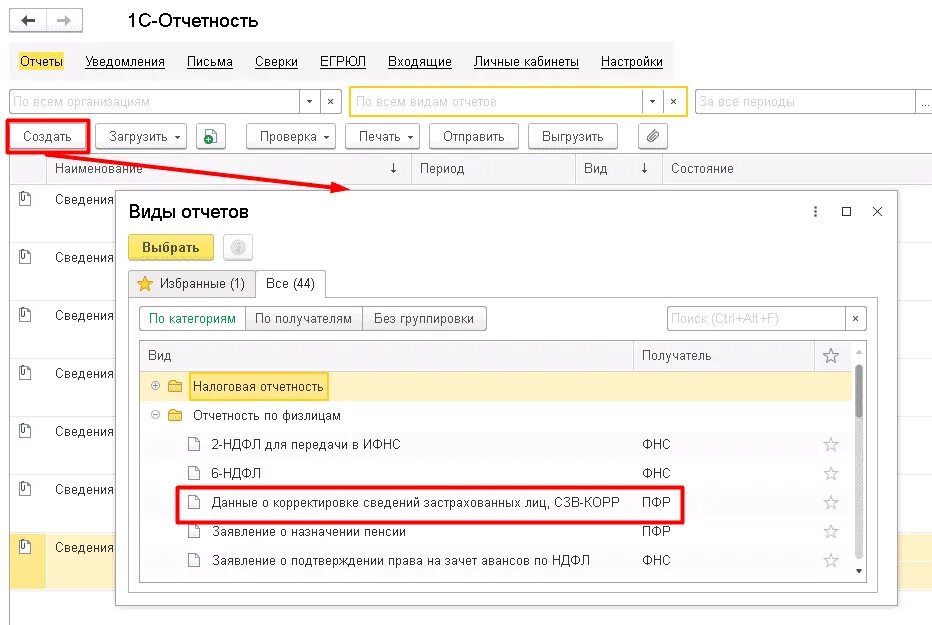Viewport: 932px width, 625px height.
Task: Click the sort arrow in the Вид column
Action: coord(644,169)
